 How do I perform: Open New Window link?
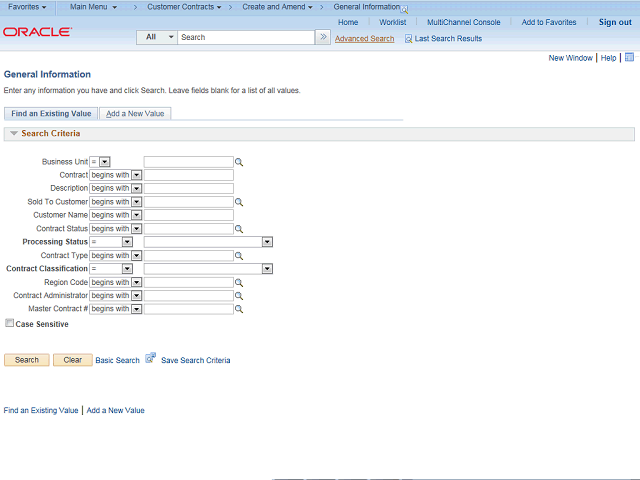[570, 58]
